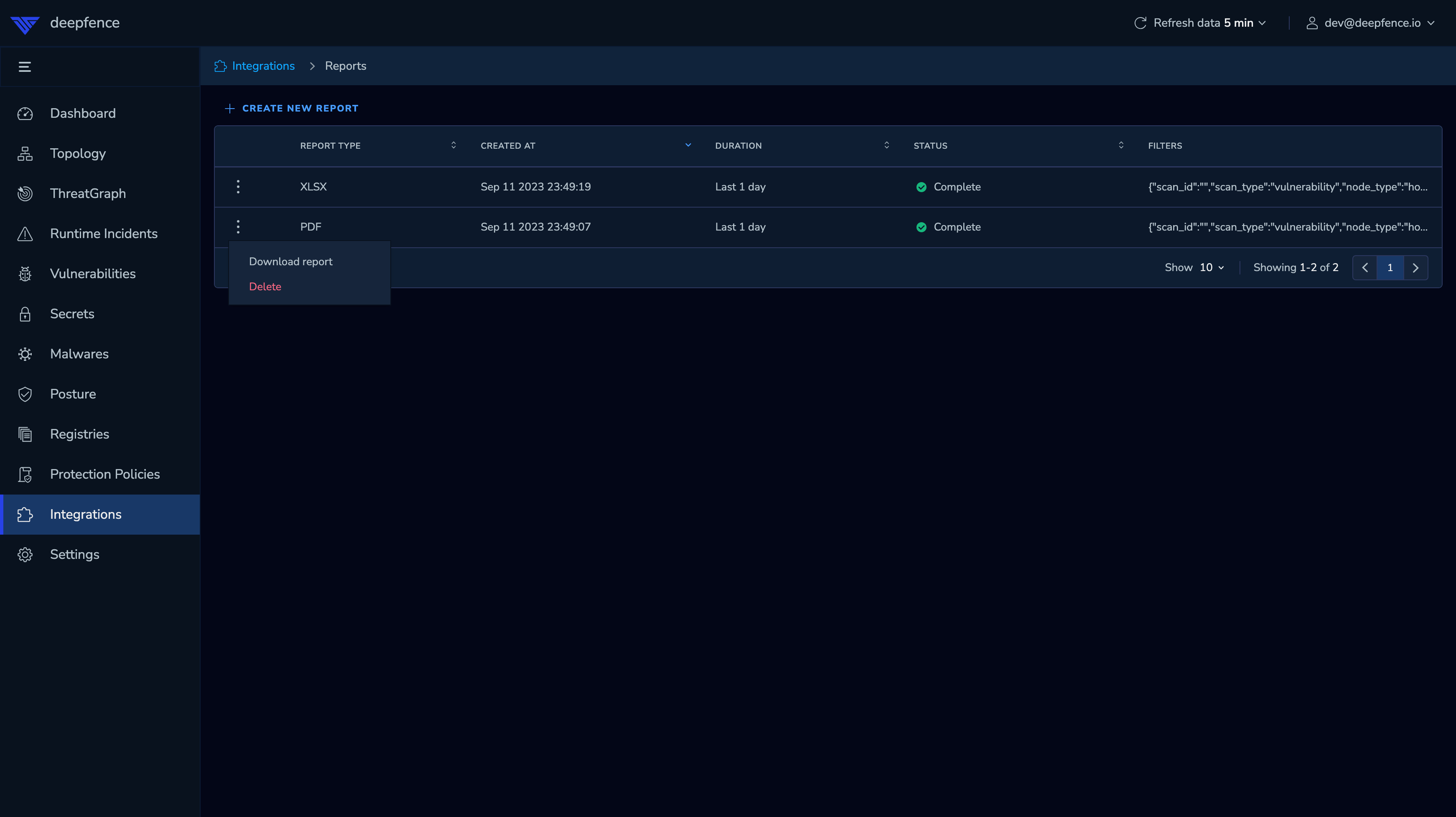Click the breadcrumb Integrations puzzle icon
This screenshot has height=817, width=1456.
click(x=220, y=66)
